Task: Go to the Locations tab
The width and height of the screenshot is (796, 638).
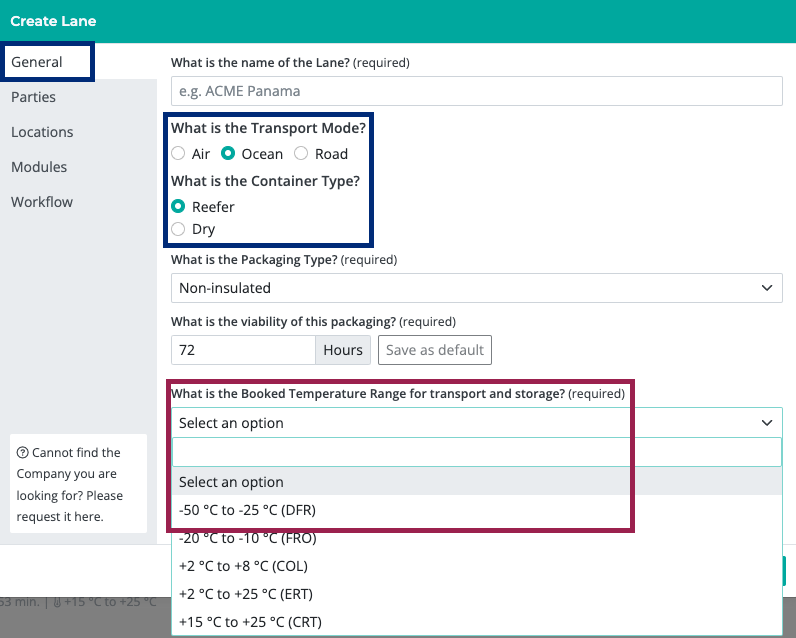Action: [42, 132]
